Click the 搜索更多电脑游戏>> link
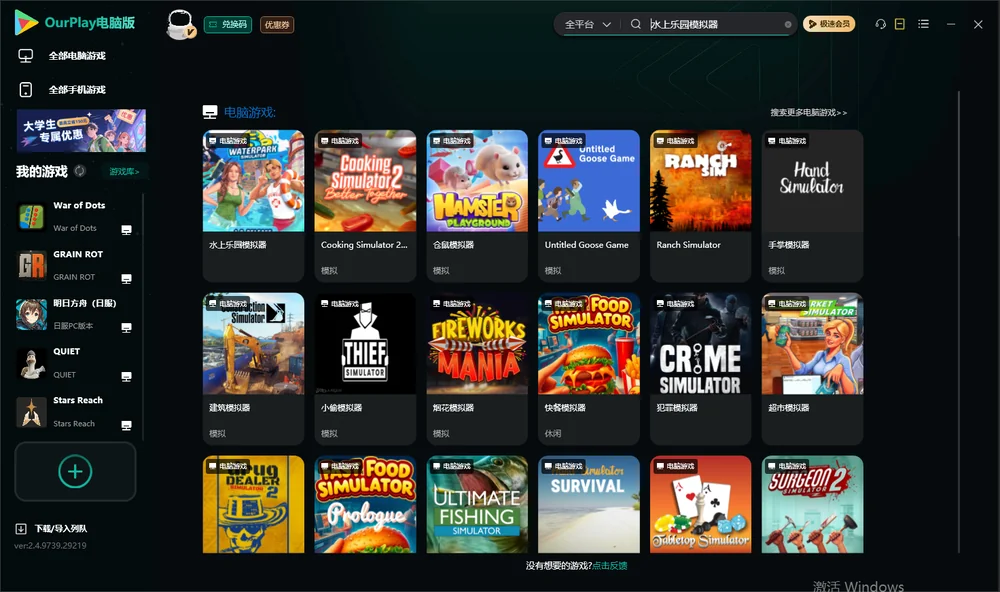The width and height of the screenshot is (1000, 592). [808, 113]
